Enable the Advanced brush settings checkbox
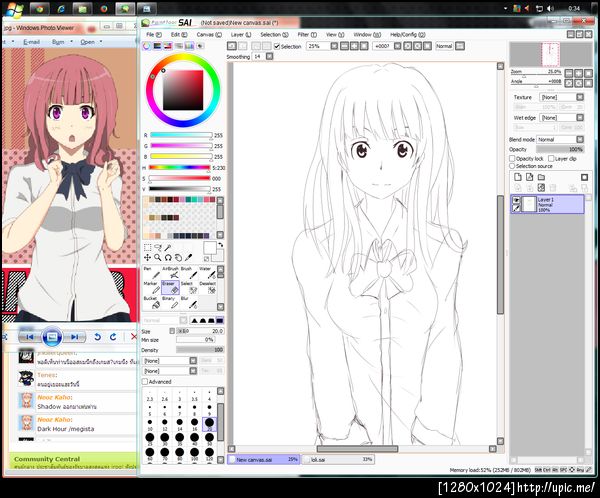Viewport: 600px width, 498px height. click(x=145, y=382)
